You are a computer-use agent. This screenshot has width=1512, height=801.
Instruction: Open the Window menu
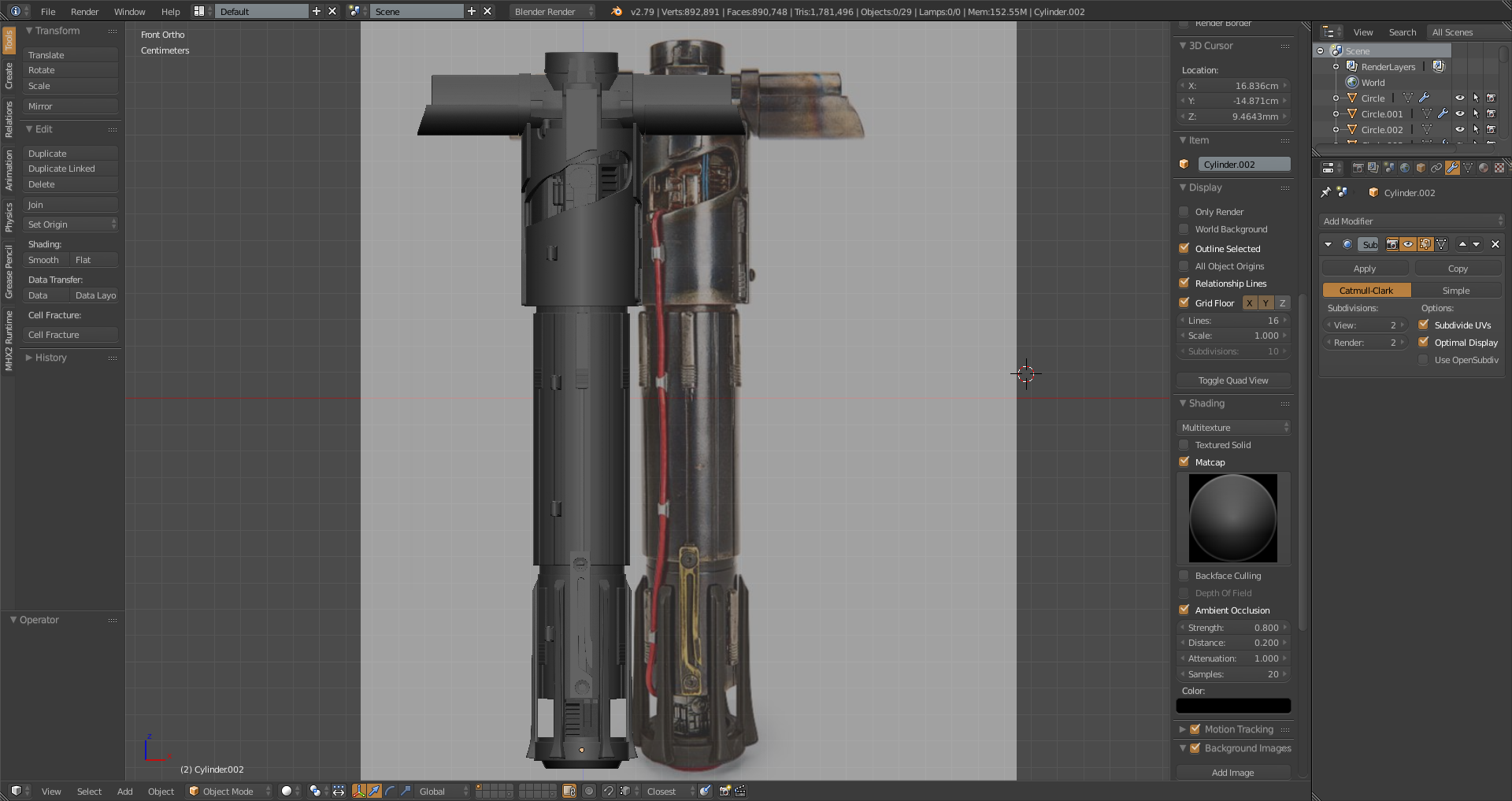pos(129,11)
